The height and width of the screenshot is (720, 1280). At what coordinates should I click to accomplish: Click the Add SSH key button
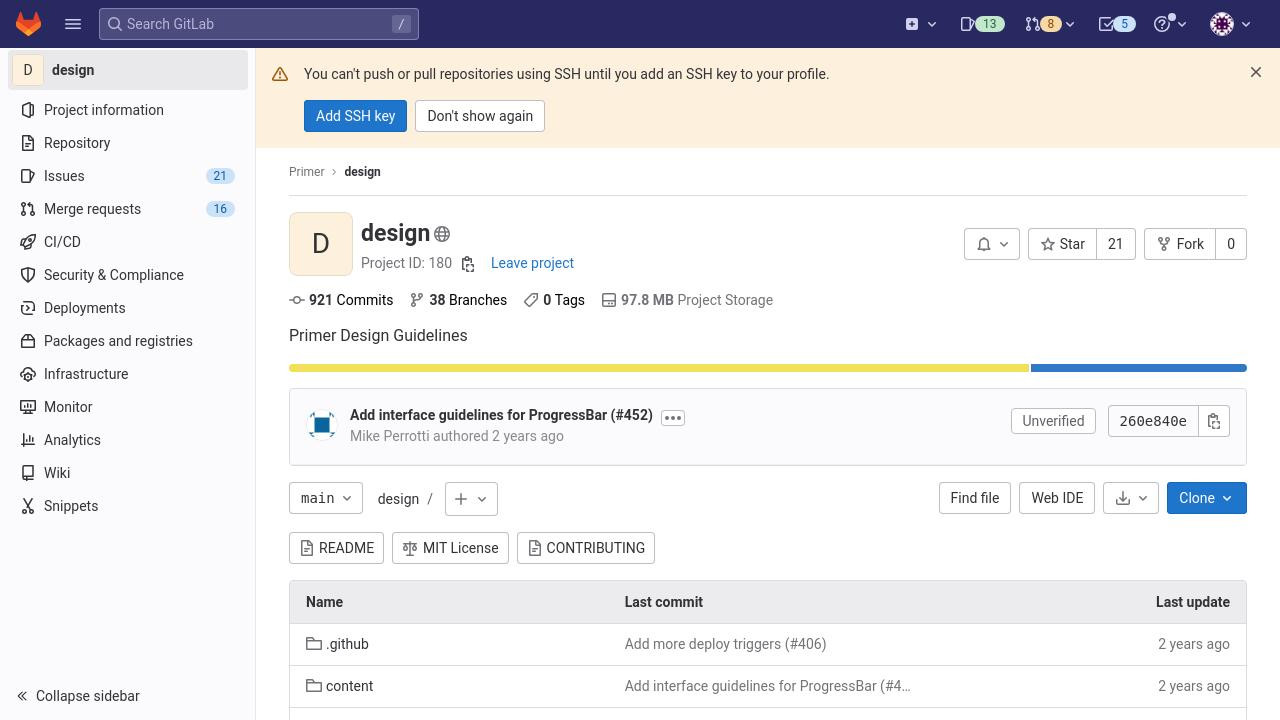click(x=355, y=116)
